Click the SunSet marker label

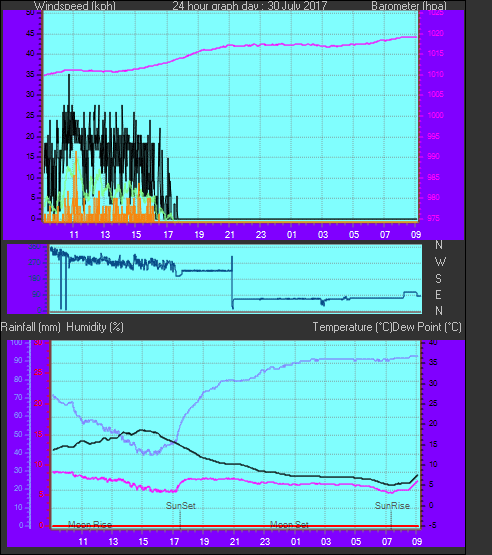(x=181, y=505)
